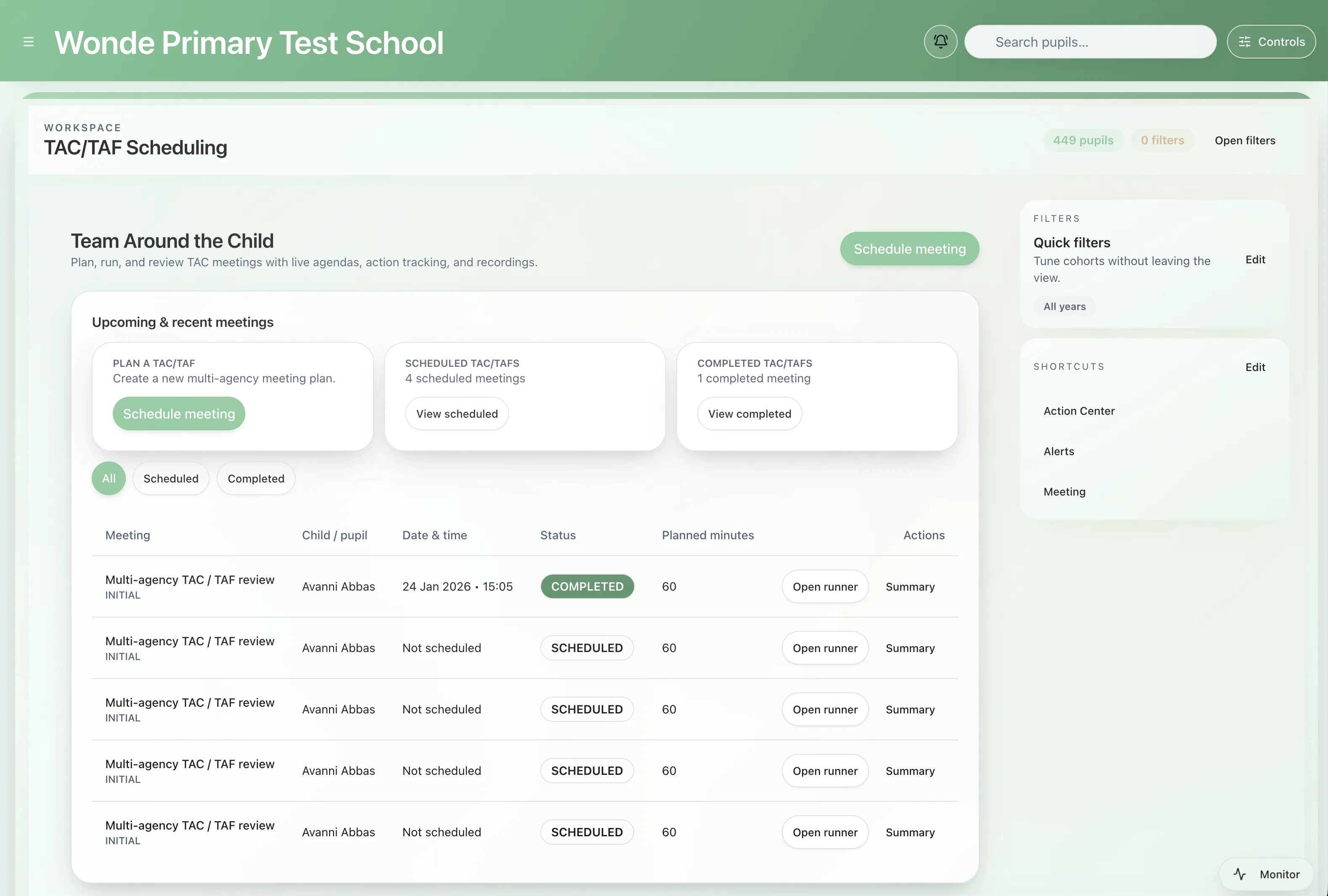Open runner for the completed meeting row
The image size is (1328, 896).
click(825, 586)
